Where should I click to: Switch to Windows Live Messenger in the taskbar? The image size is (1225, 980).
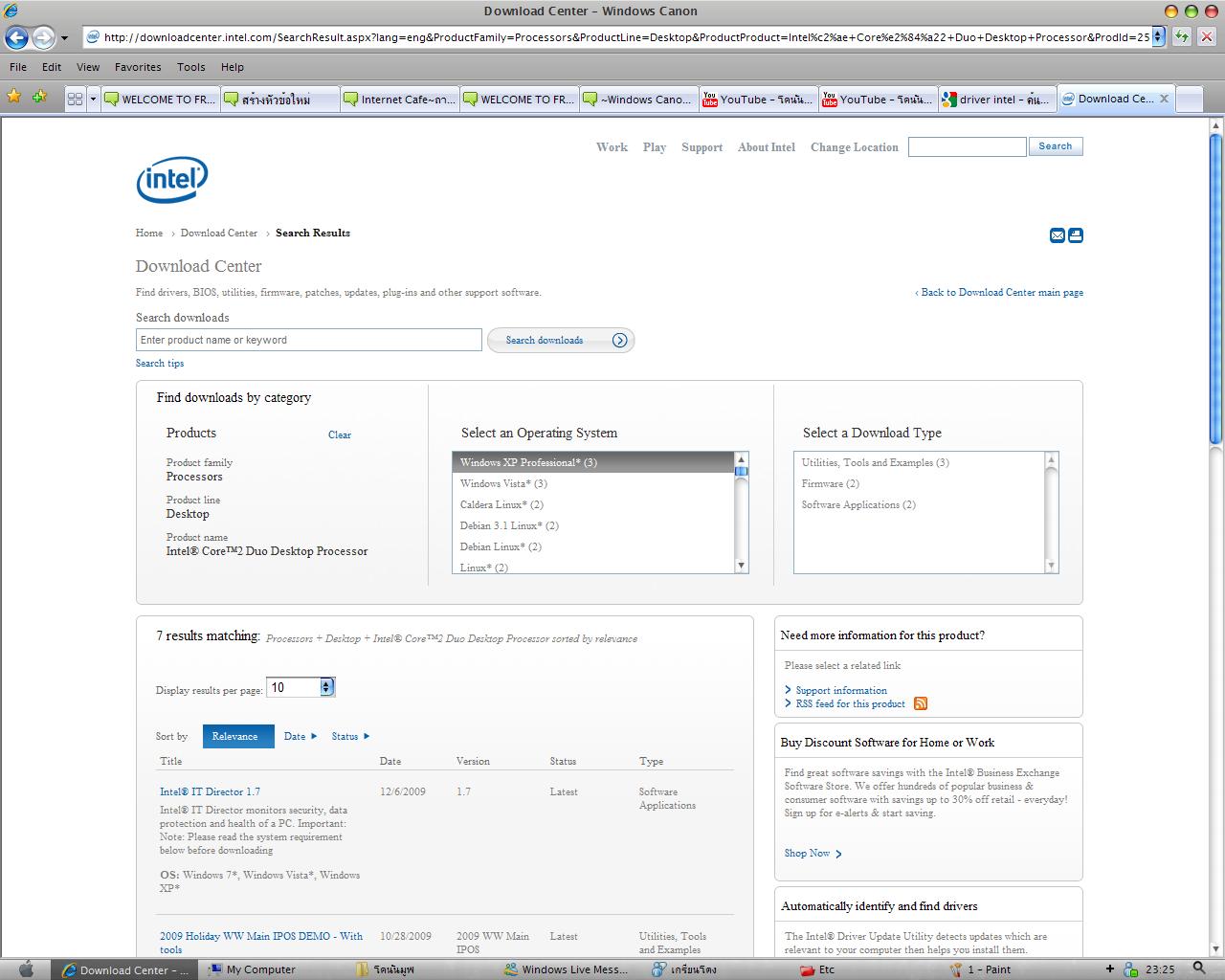[567, 969]
